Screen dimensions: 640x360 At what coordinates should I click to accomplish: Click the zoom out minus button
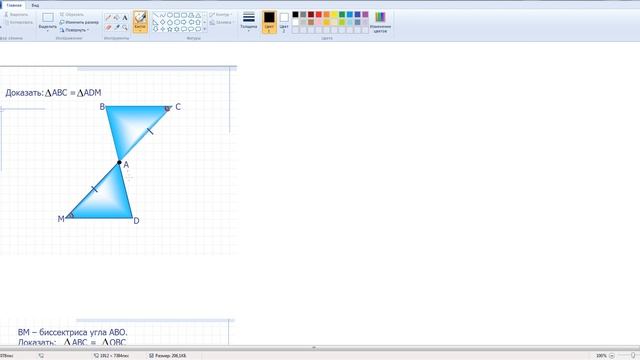pyautogui.click(x=611, y=356)
